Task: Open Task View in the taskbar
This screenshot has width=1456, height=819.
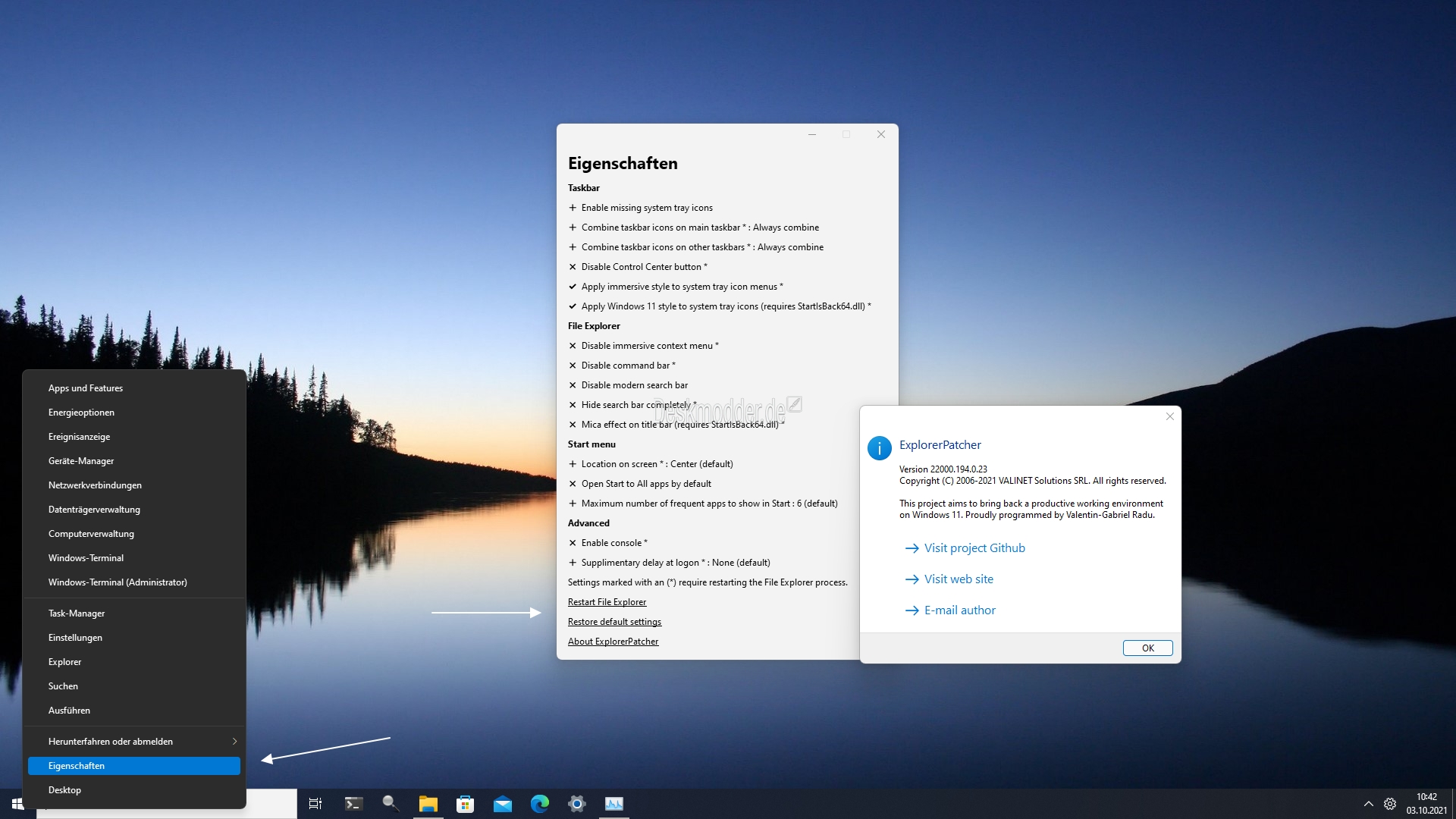Action: pyautogui.click(x=315, y=804)
